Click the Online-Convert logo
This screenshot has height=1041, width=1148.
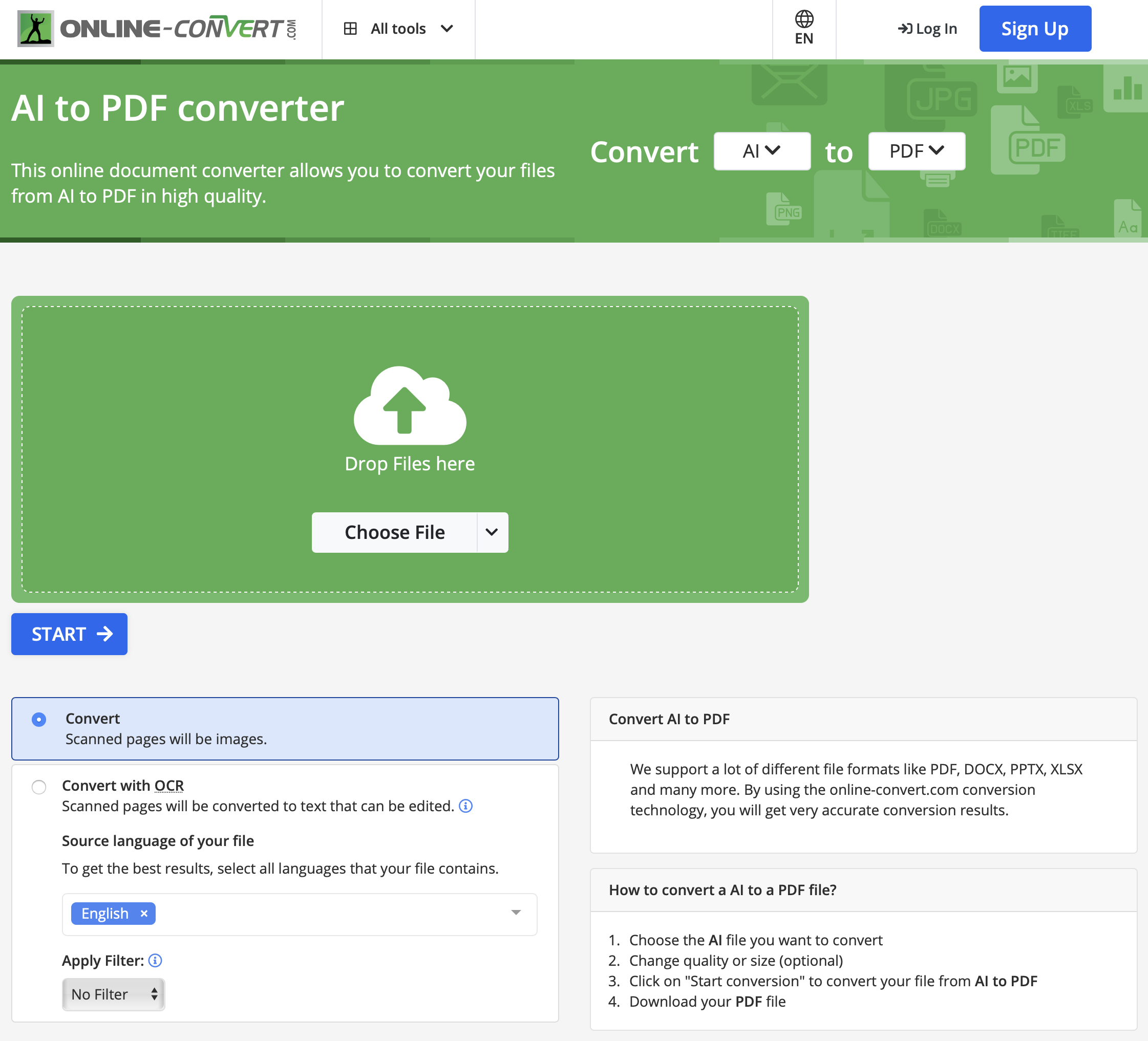pos(157,29)
